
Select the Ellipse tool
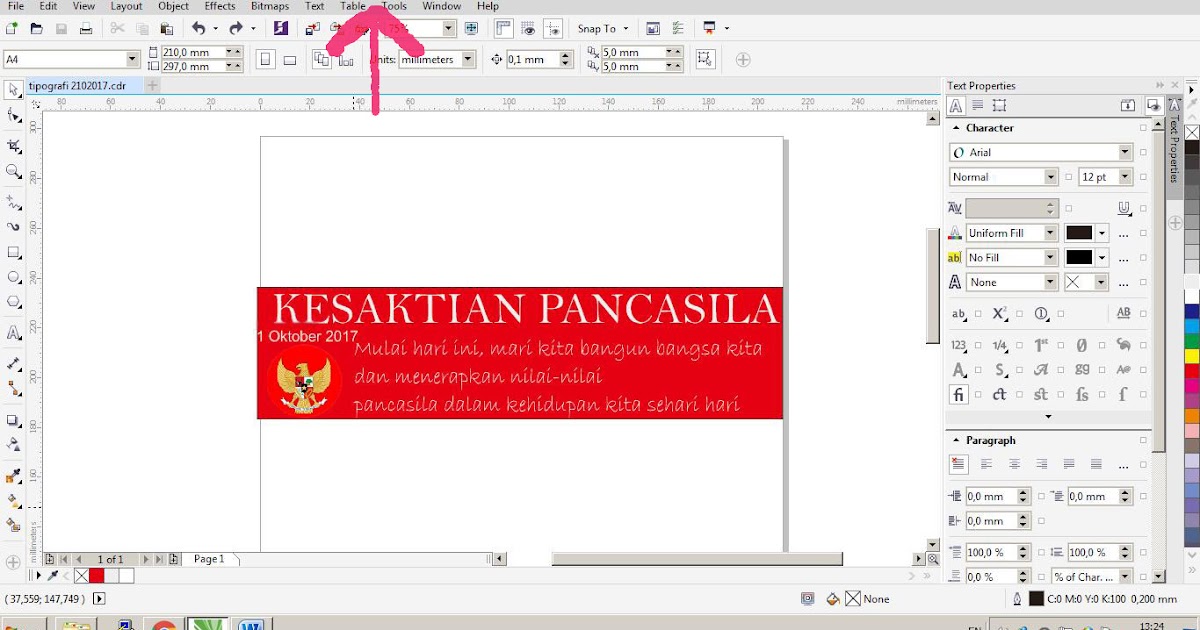point(13,277)
